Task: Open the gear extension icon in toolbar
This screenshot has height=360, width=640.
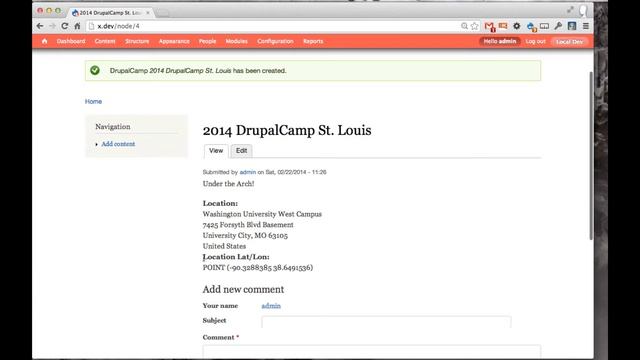Action: coord(517,26)
